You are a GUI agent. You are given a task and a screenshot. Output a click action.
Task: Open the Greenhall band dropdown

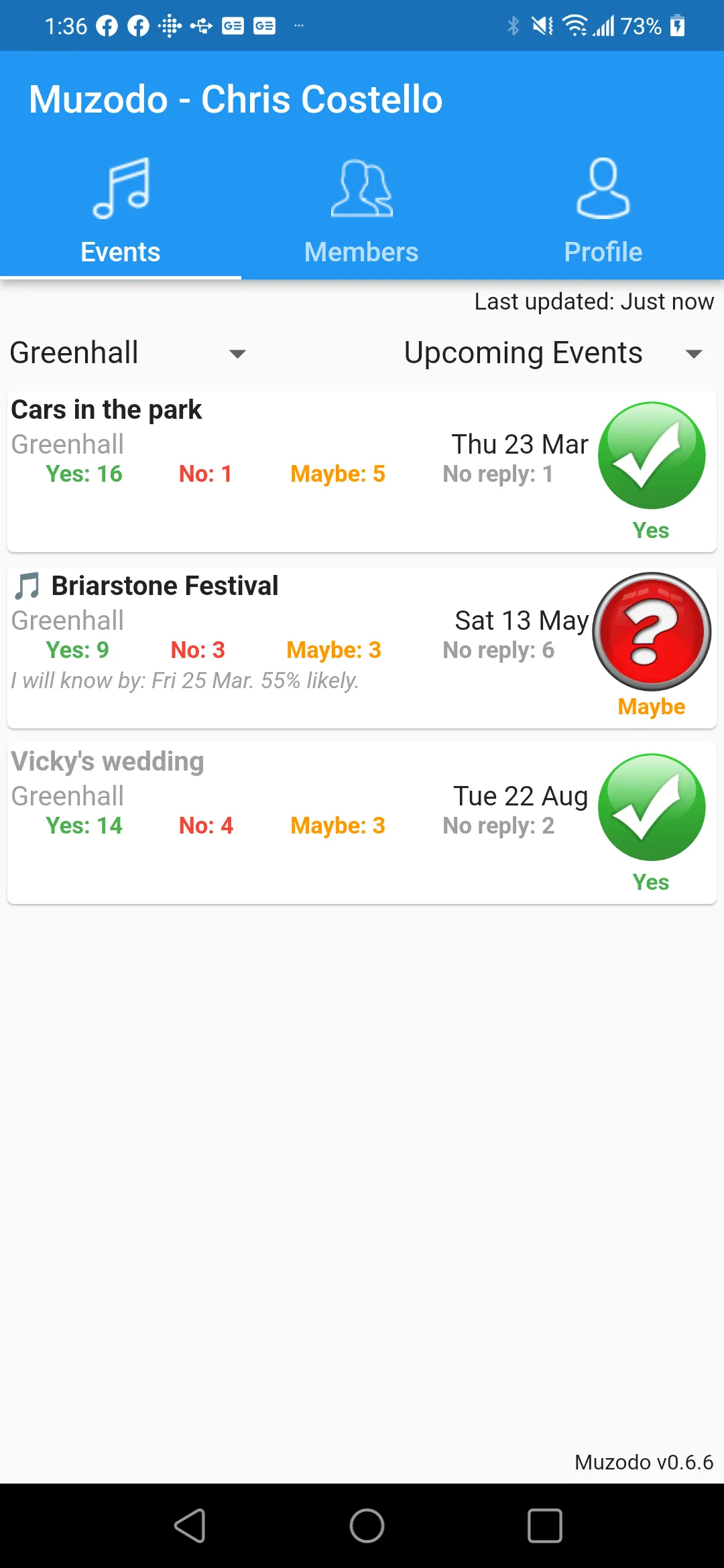click(x=127, y=353)
